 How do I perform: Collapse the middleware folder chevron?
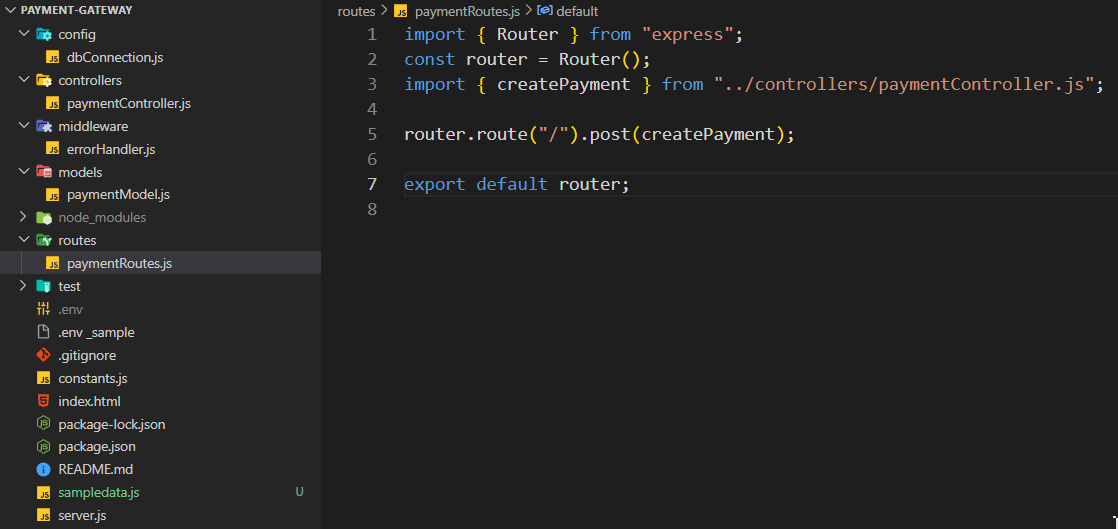[x=23, y=125]
